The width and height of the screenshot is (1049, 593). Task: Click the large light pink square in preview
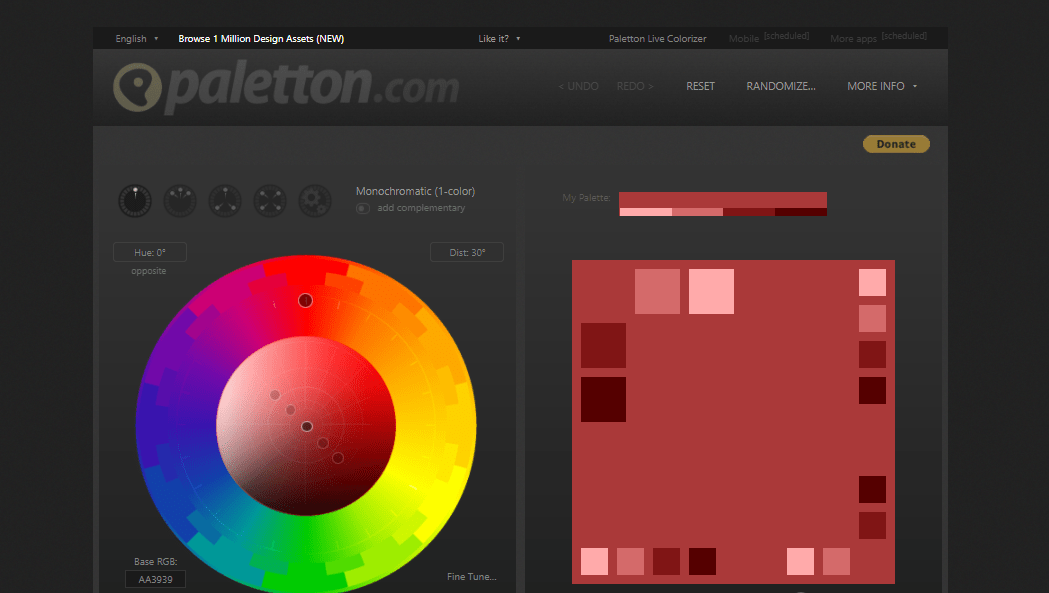pos(711,291)
